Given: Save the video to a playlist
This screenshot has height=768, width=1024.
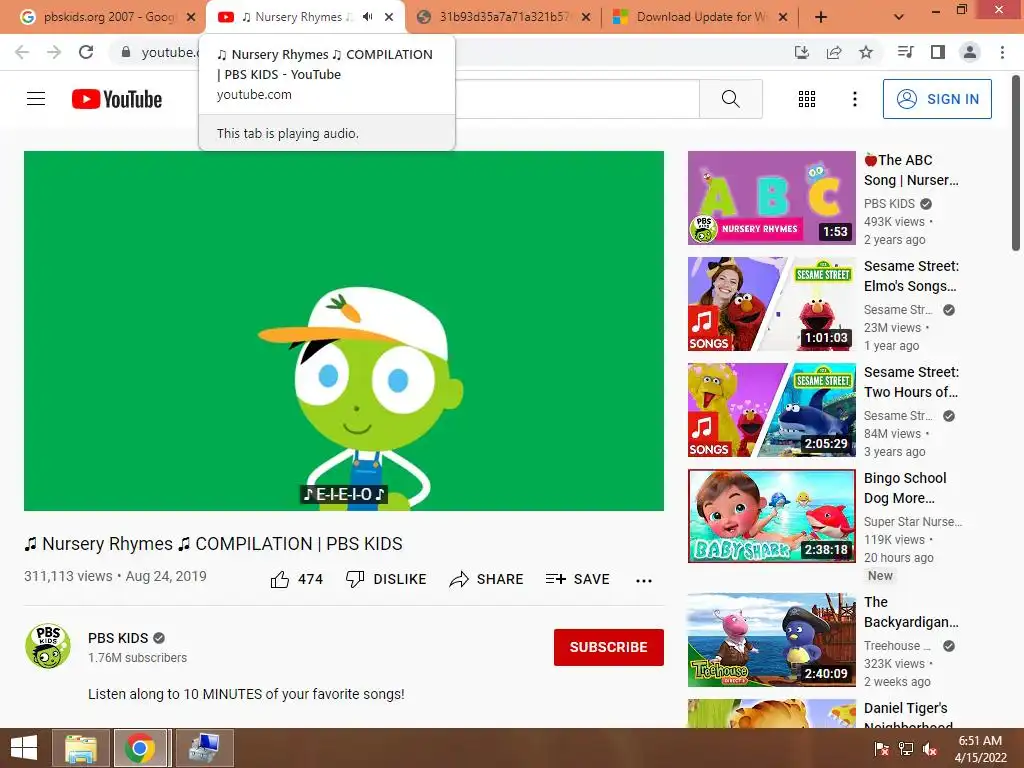Looking at the screenshot, I should [577, 579].
